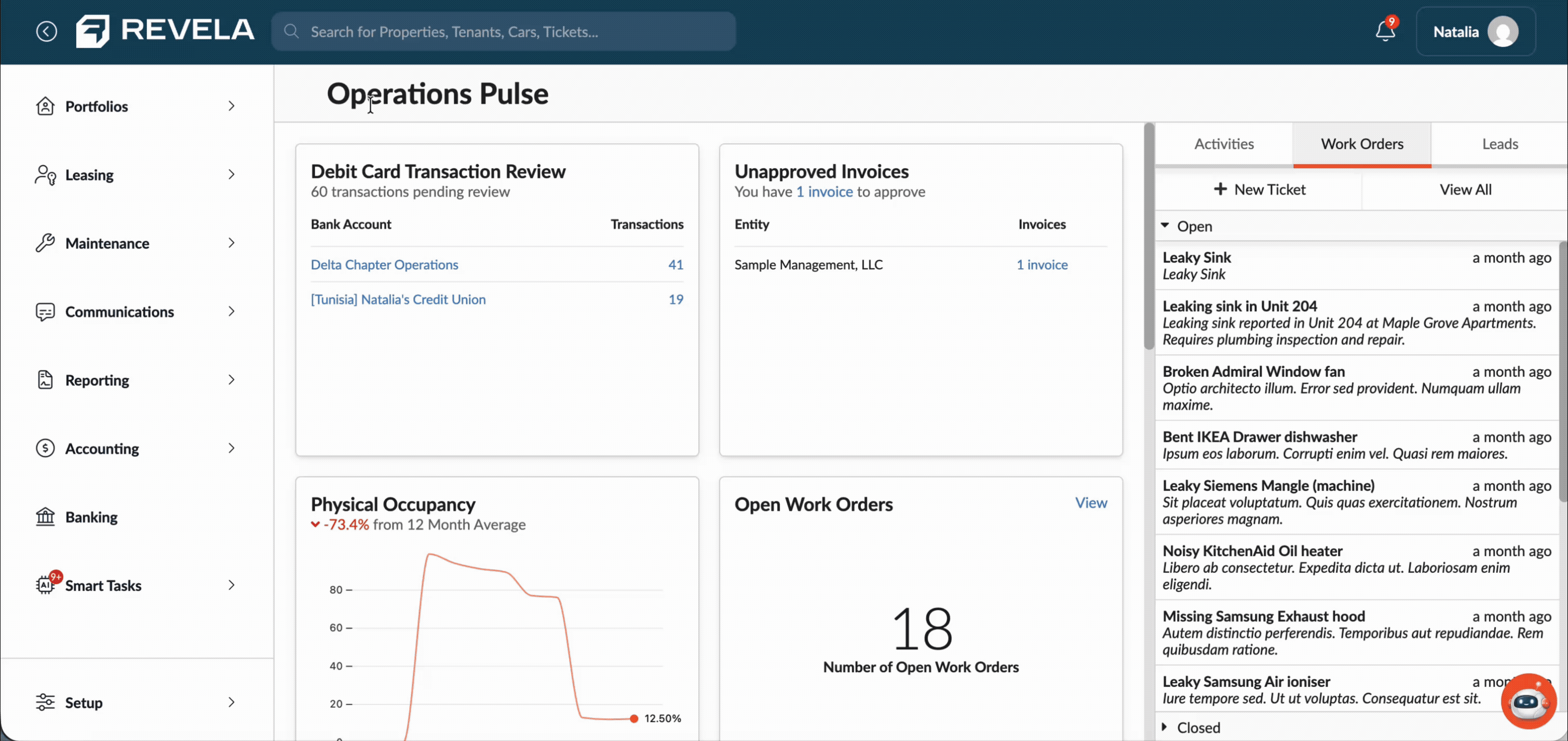This screenshot has height=741, width=1568.
Task: Click the Maintenance wrench icon
Action: [x=45, y=243]
